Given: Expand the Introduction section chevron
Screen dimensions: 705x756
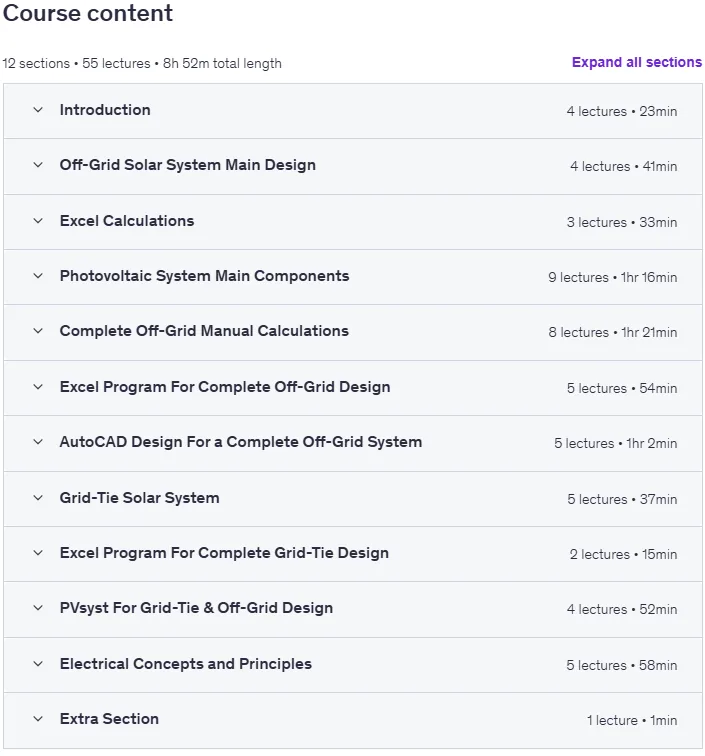Looking at the screenshot, I should tap(38, 110).
